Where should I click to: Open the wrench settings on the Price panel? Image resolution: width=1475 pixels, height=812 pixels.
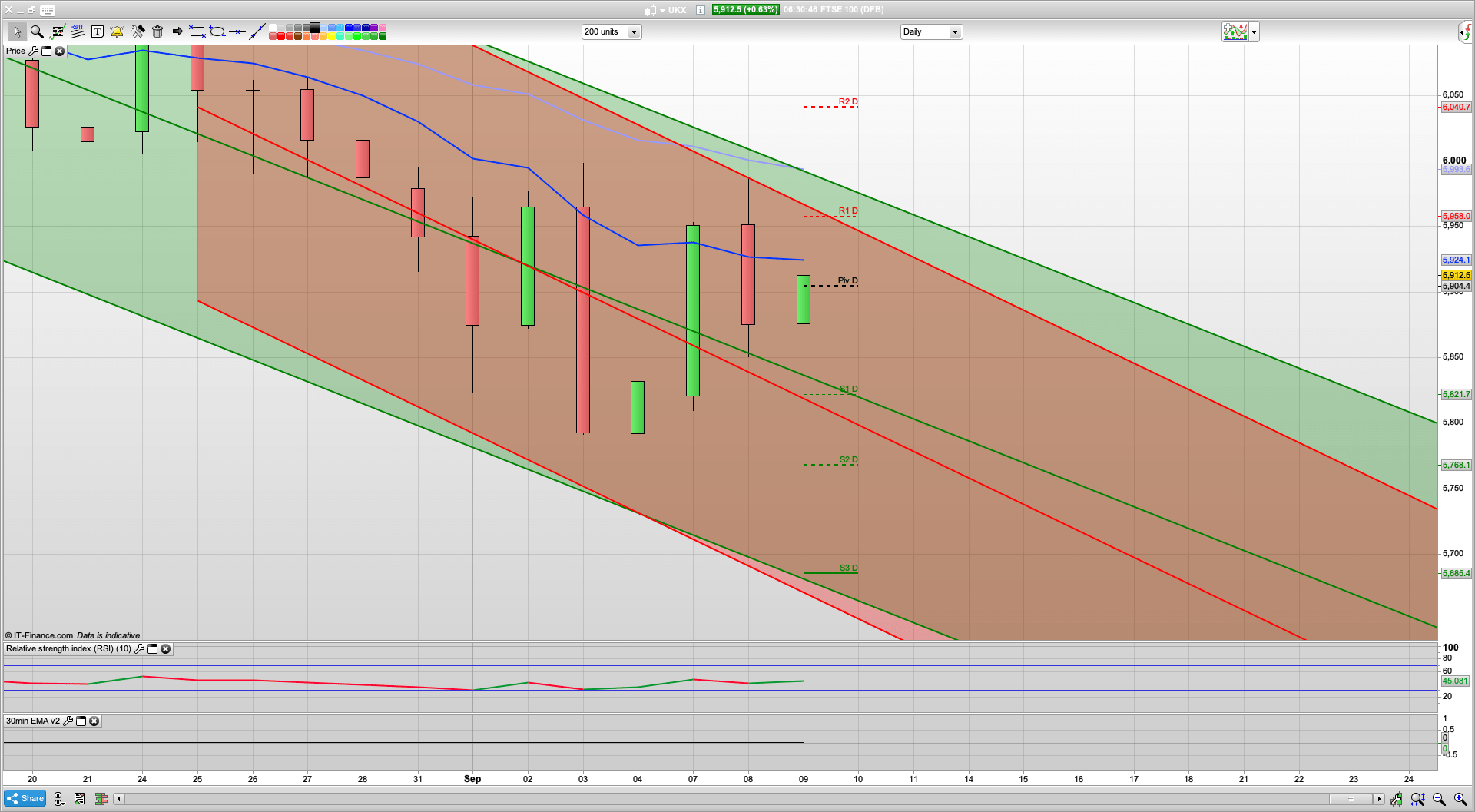35,51
